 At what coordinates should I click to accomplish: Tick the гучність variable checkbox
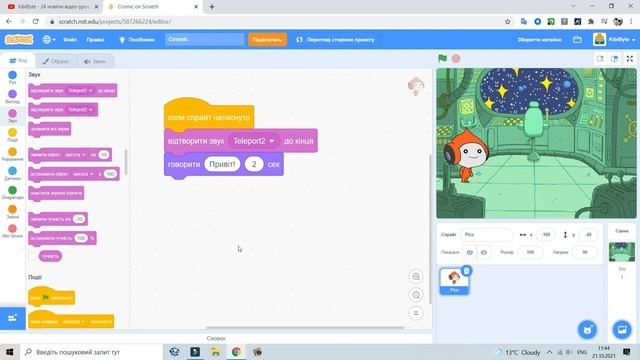click(x=32, y=256)
